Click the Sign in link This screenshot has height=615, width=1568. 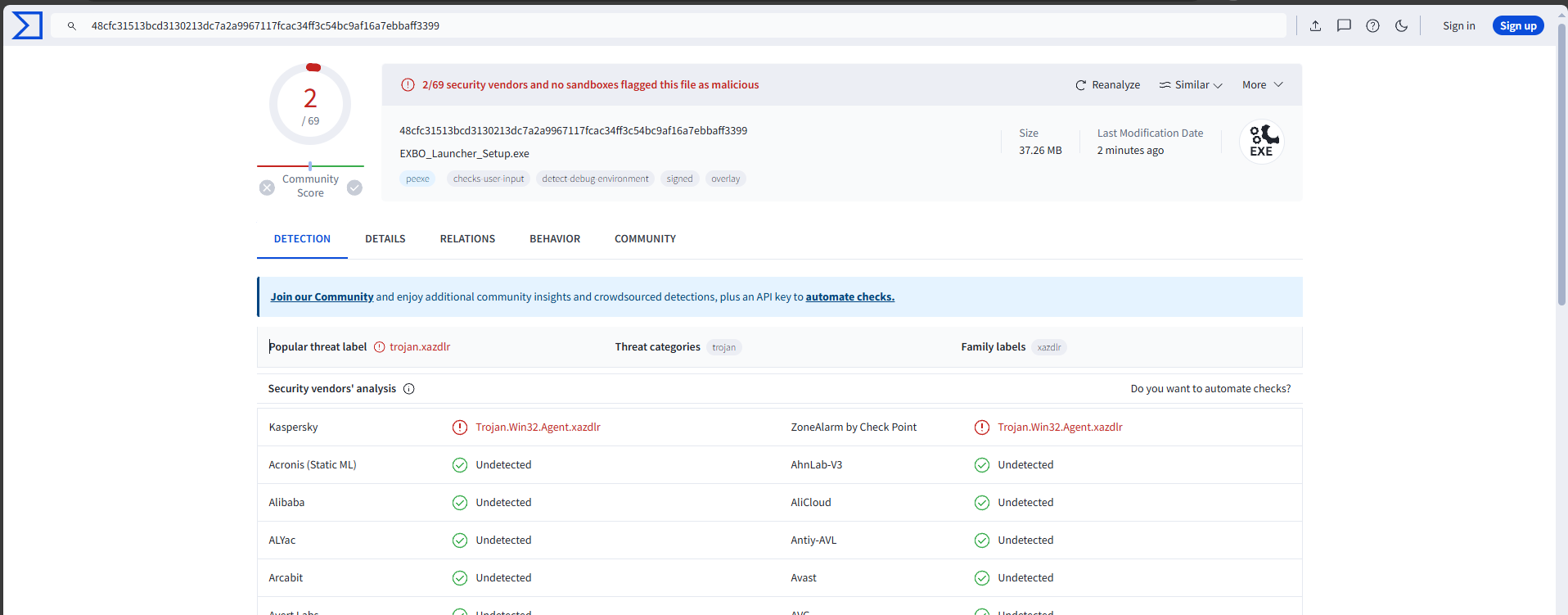(x=1458, y=25)
